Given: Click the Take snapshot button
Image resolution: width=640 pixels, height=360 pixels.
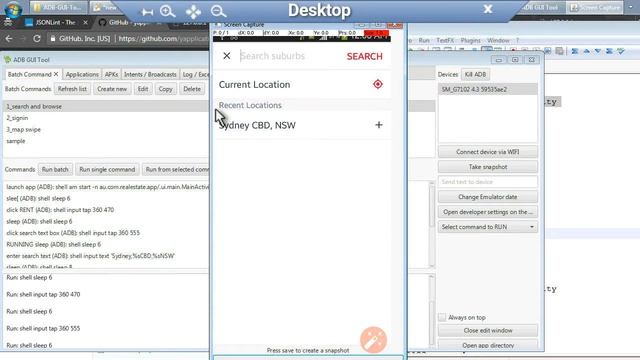Looking at the screenshot, I should 488,167.
